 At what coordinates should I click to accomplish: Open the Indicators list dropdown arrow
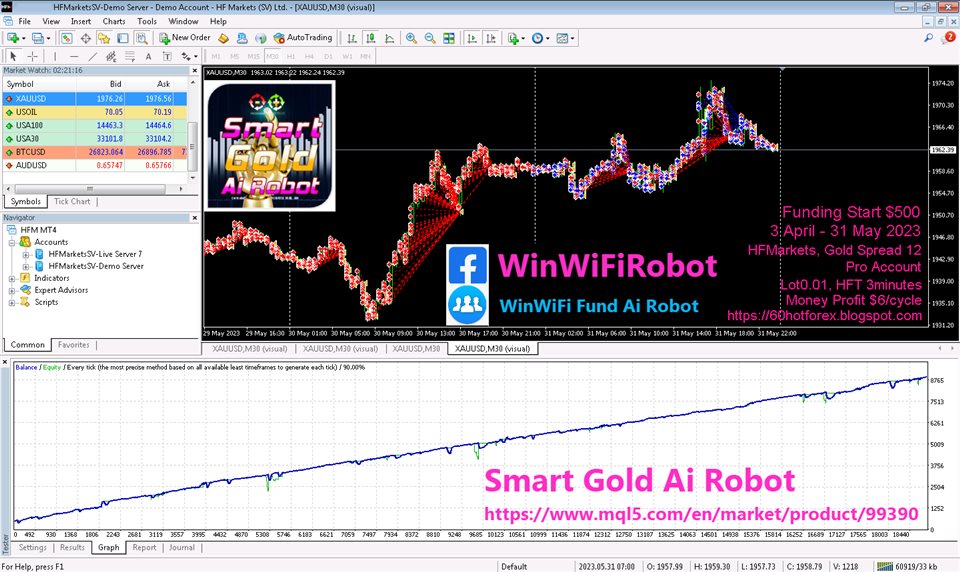point(523,39)
